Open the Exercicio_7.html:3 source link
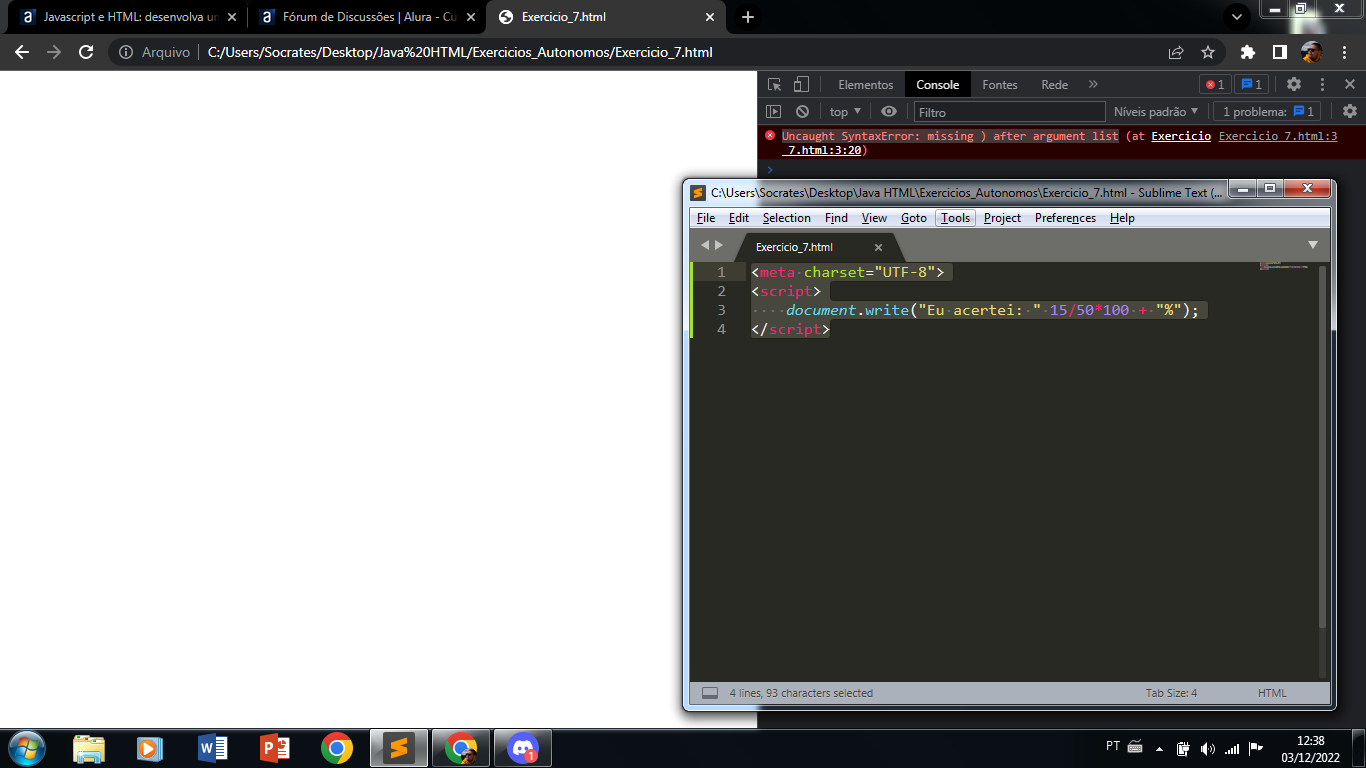 pyautogui.click(x=1278, y=136)
